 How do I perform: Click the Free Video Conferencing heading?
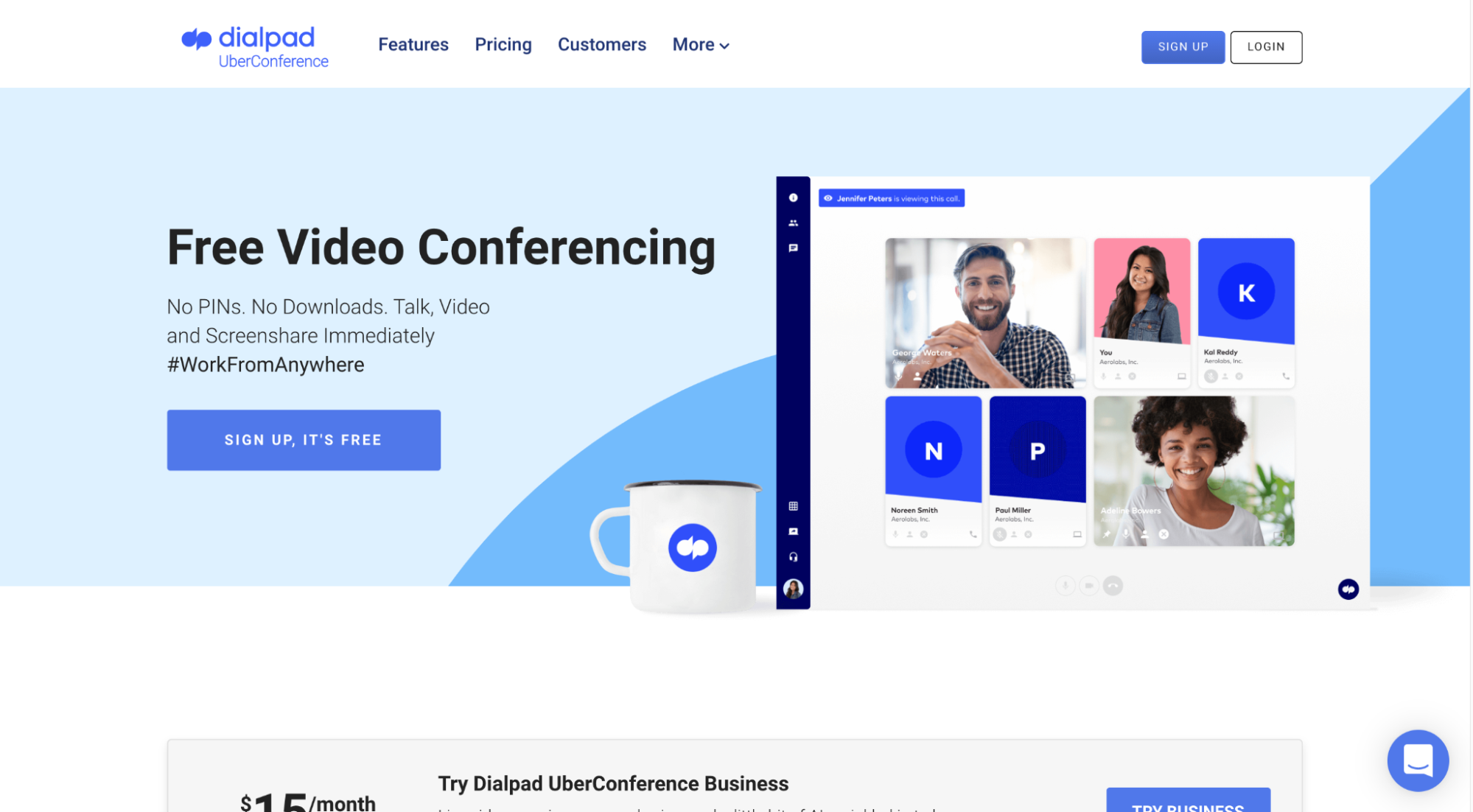click(441, 248)
